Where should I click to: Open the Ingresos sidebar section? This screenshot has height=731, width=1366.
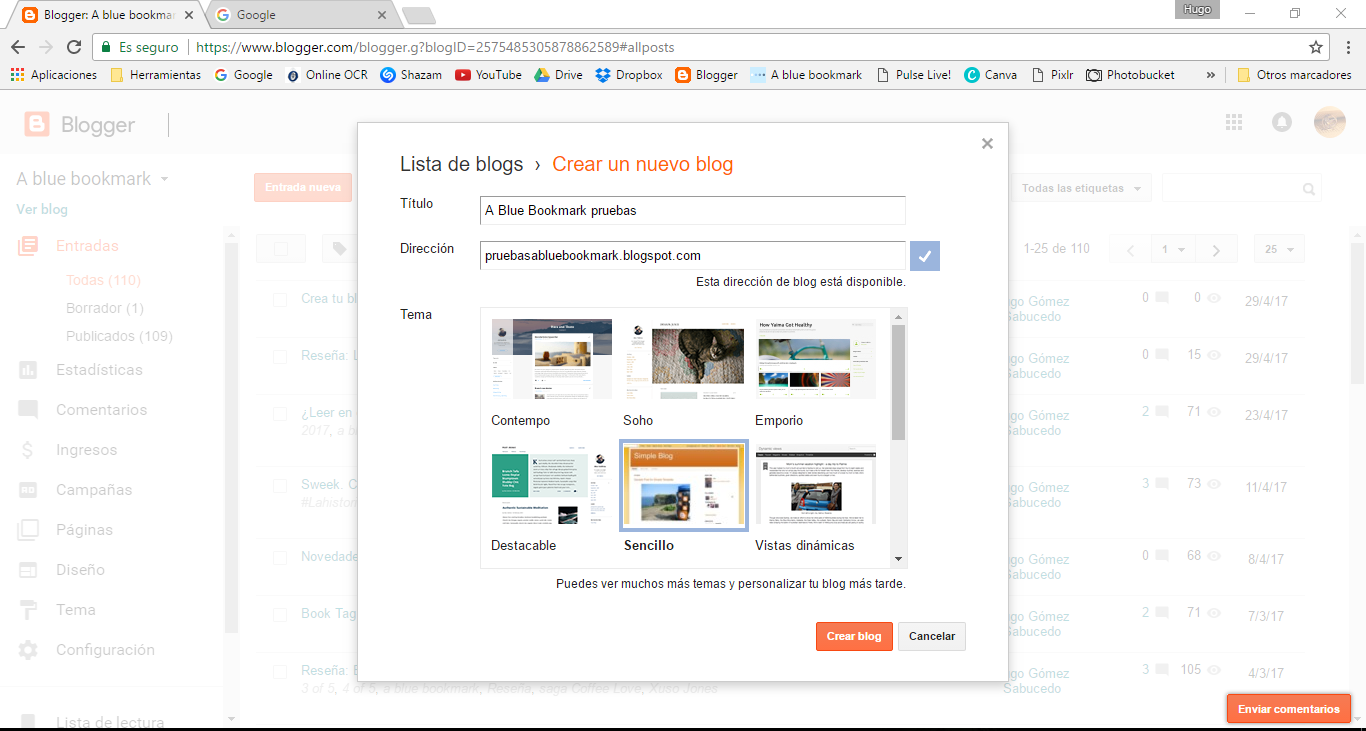[x=86, y=450]
